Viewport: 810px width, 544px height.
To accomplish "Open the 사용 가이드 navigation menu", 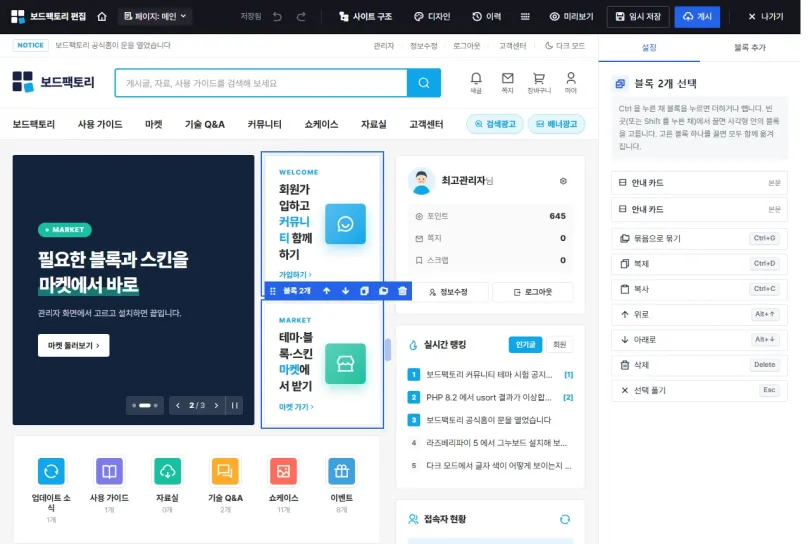I will (x=100, y=124).
